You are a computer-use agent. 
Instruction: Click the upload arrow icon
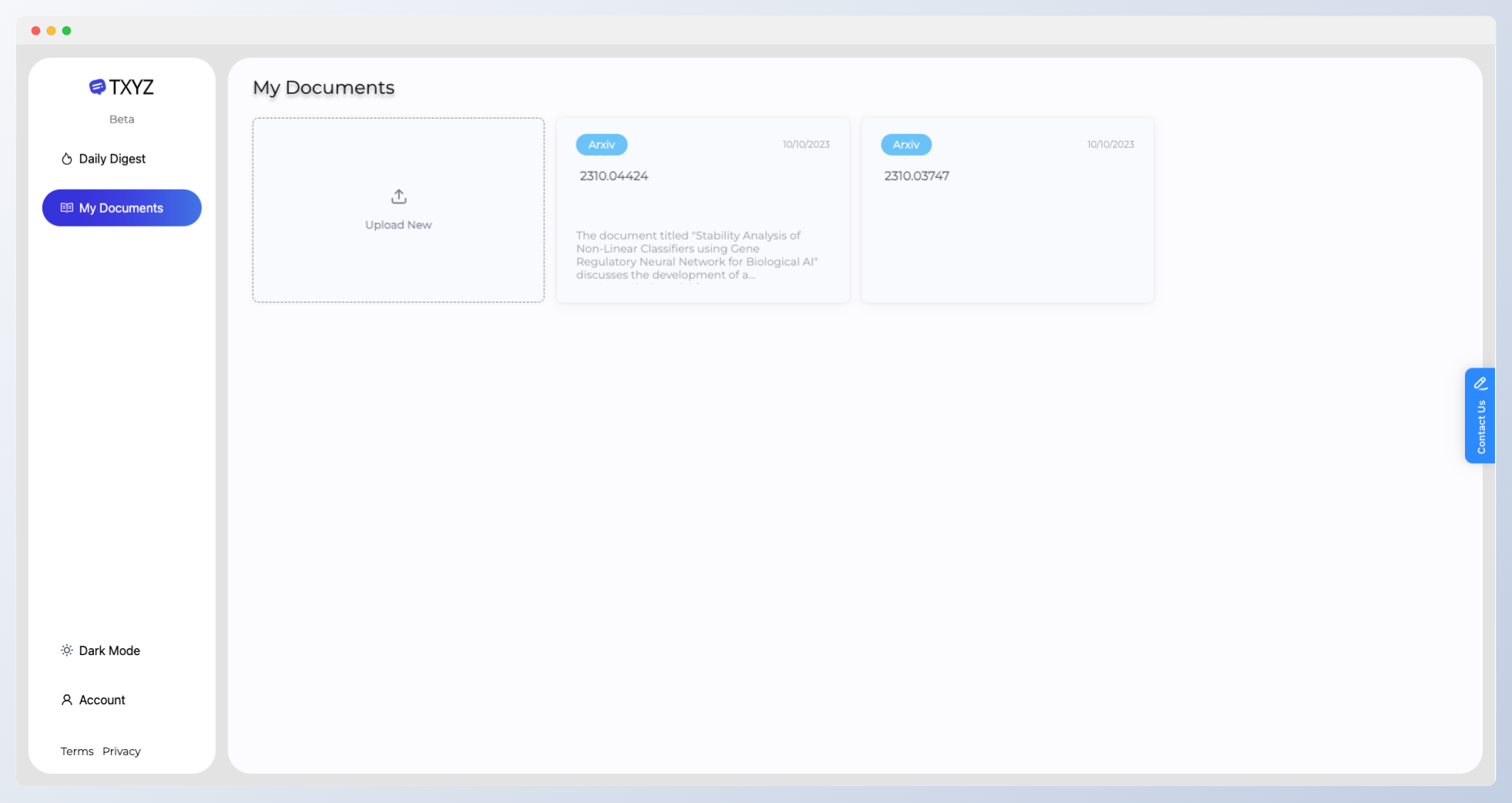coord(398,197)
